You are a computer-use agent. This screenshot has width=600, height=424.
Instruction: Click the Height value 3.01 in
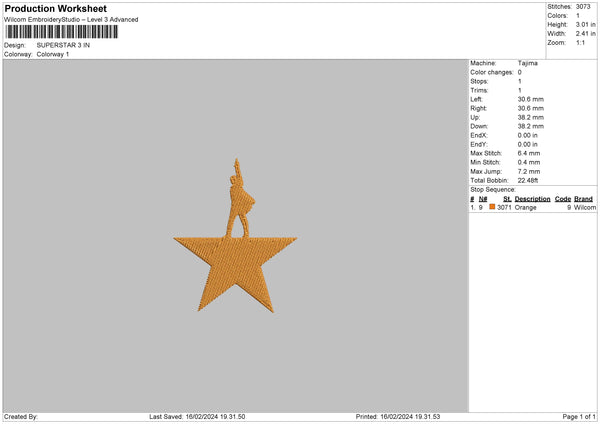pyautogui.click(x=585, y=24)
